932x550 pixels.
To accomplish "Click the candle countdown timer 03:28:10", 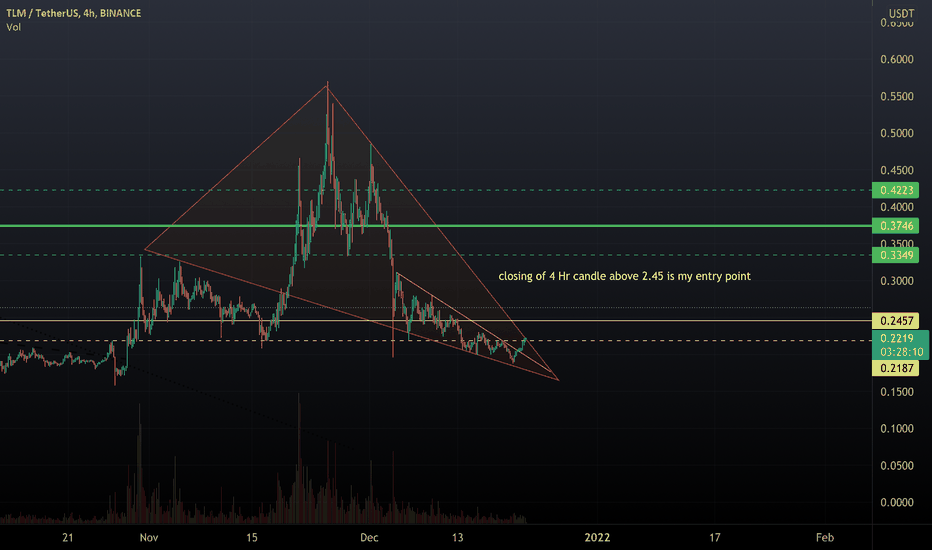I will tap(902, 352).
